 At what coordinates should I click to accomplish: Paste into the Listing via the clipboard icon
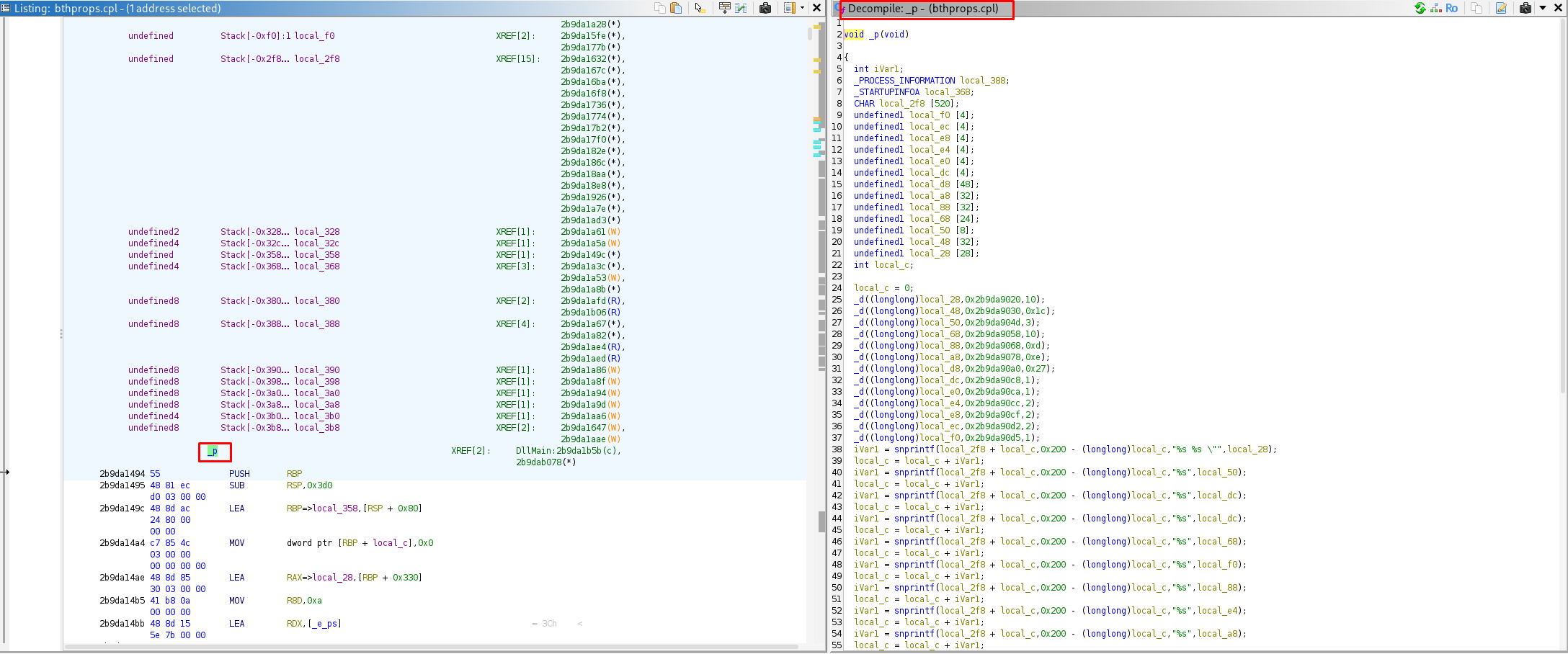coord(675,7)
